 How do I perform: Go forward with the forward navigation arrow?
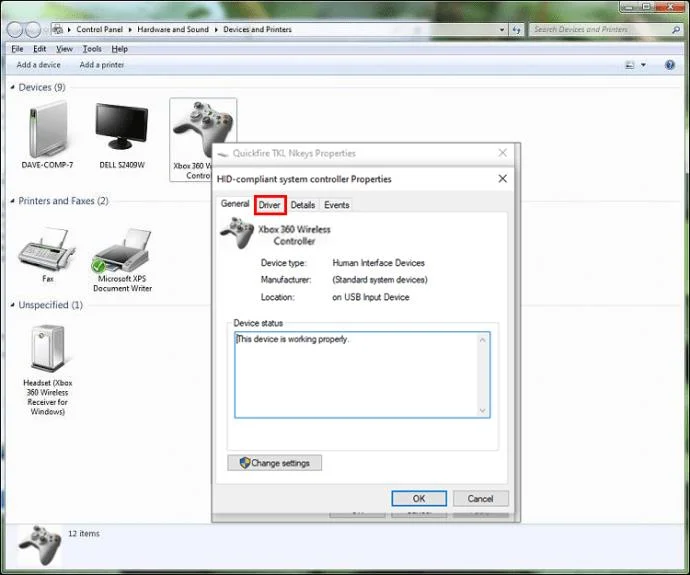[33, 29]
